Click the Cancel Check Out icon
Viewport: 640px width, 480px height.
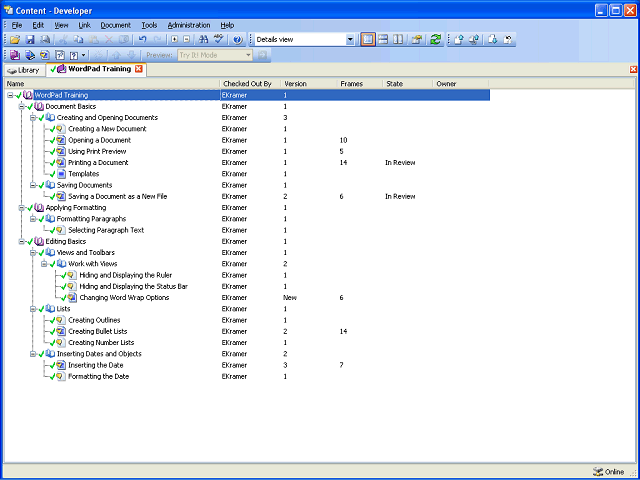pos(508,40)
